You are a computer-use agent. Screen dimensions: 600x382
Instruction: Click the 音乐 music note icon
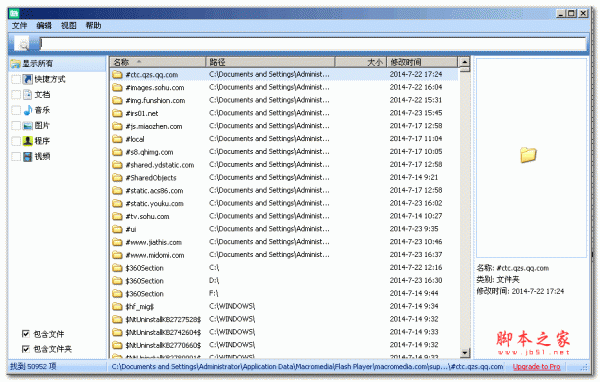click(x=28, y=110)
